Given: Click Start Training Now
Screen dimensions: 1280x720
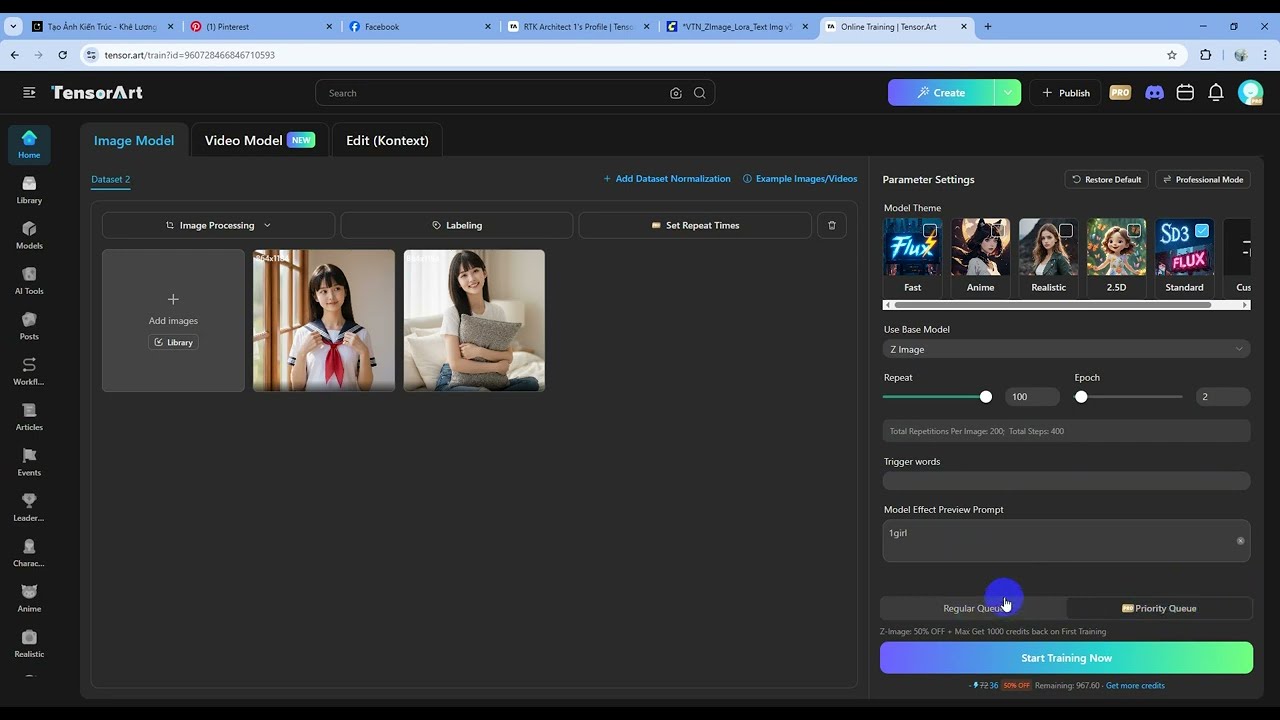Looking at the screenshot, I should point(1066,658).
